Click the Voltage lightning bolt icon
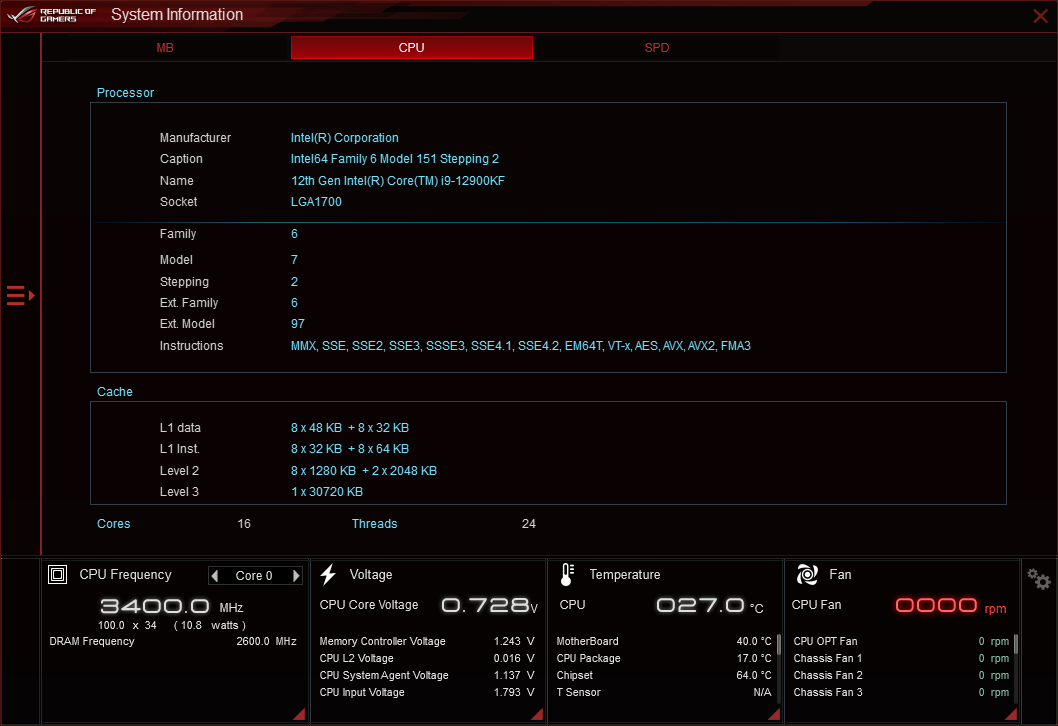The width and height of the screenshot is (1058, 726). pos(329,574)
